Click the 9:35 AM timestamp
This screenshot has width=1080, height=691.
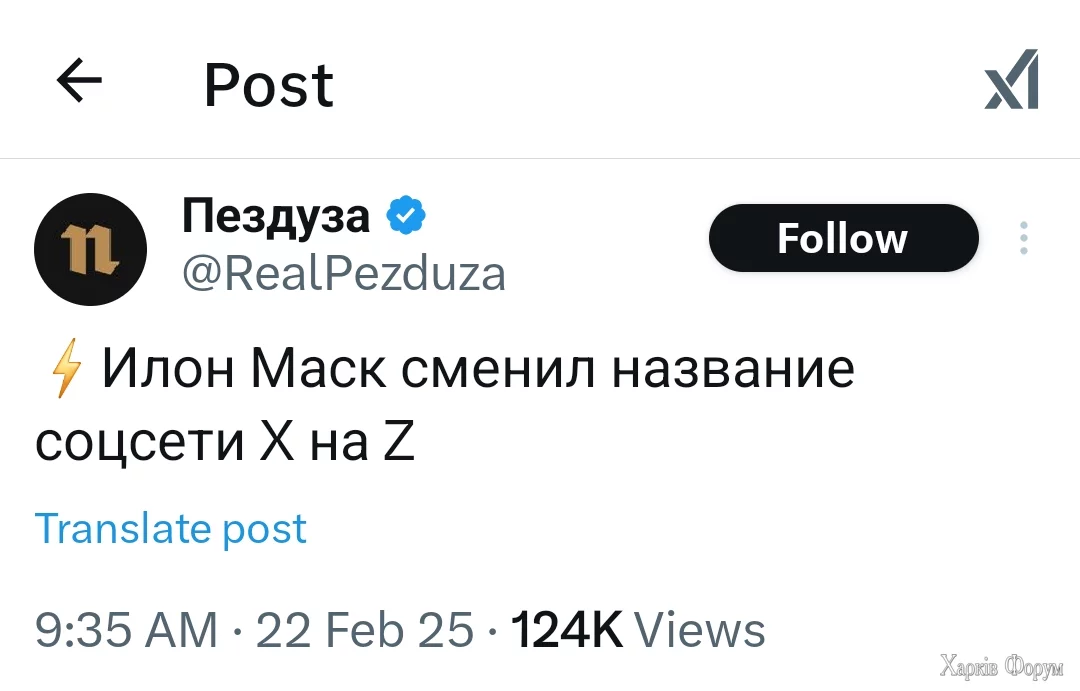coord(126,630)
